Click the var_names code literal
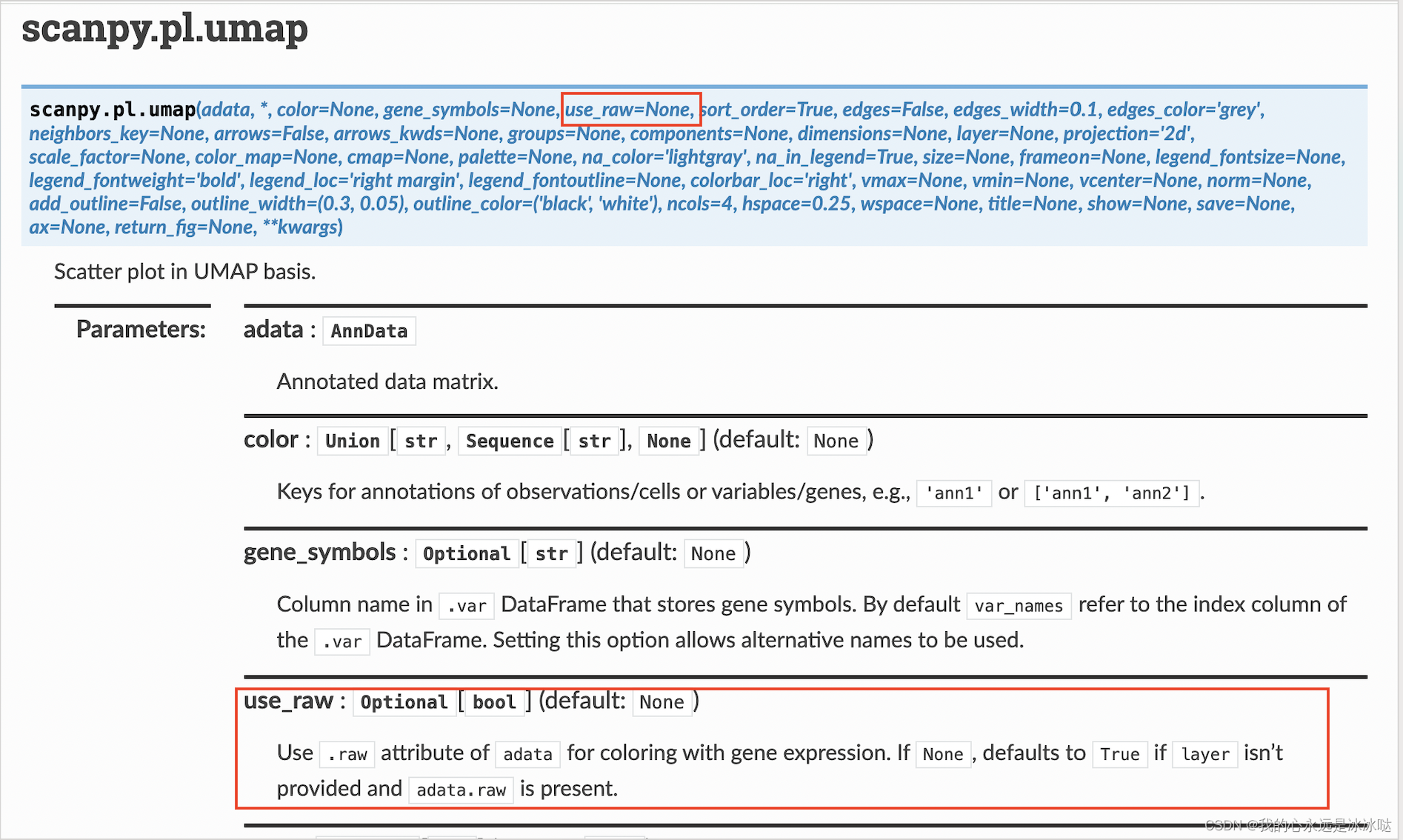Viewport: 1403px width, 840px height. coord(1019,606)
